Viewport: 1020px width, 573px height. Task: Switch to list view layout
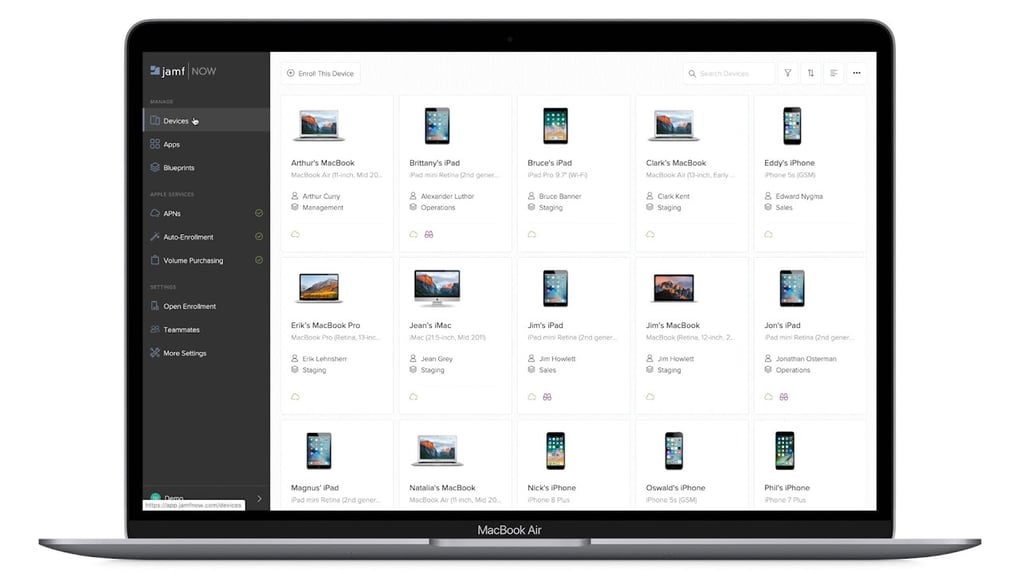834,73
